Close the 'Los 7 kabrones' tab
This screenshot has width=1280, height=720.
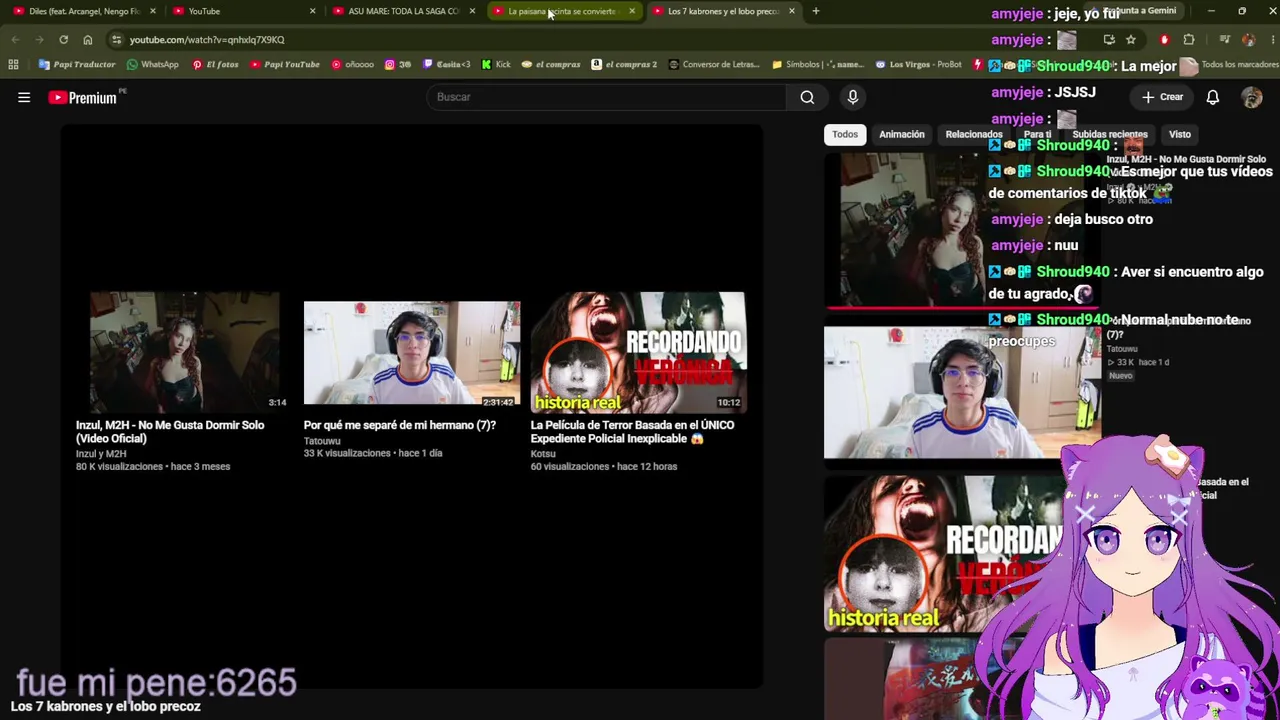click(792, 11)
